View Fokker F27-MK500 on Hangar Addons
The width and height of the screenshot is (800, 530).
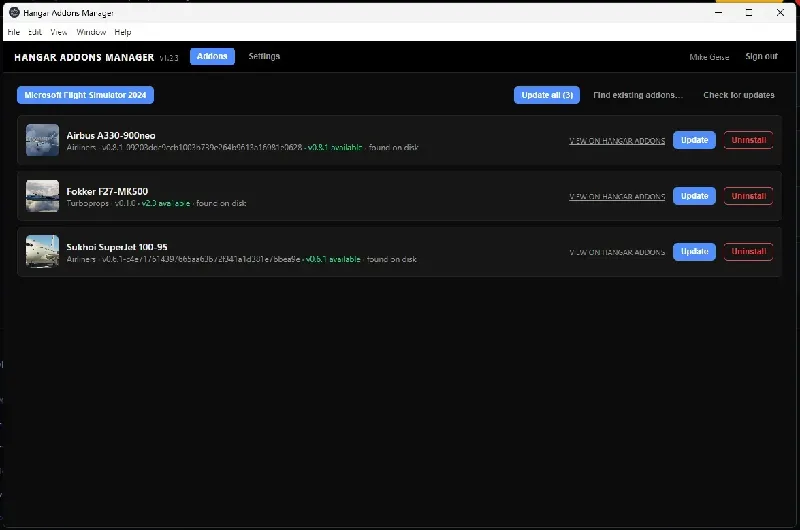pos(617,196)
